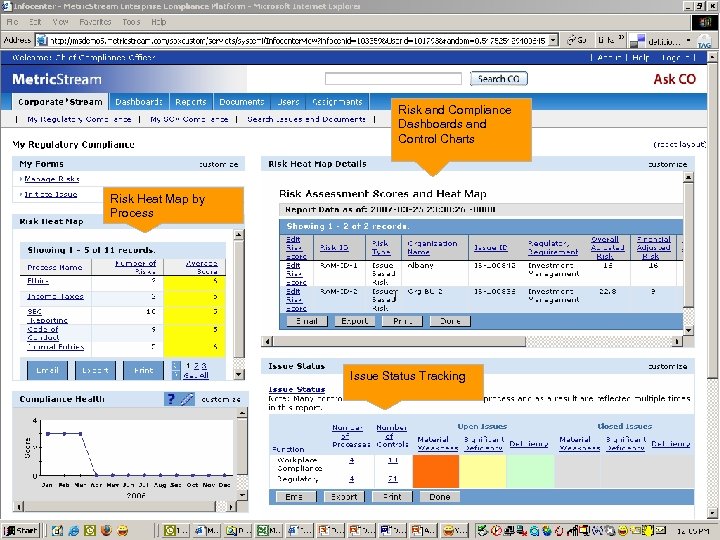Click the customize link in the My Forms header

click(x=219, y=164)
